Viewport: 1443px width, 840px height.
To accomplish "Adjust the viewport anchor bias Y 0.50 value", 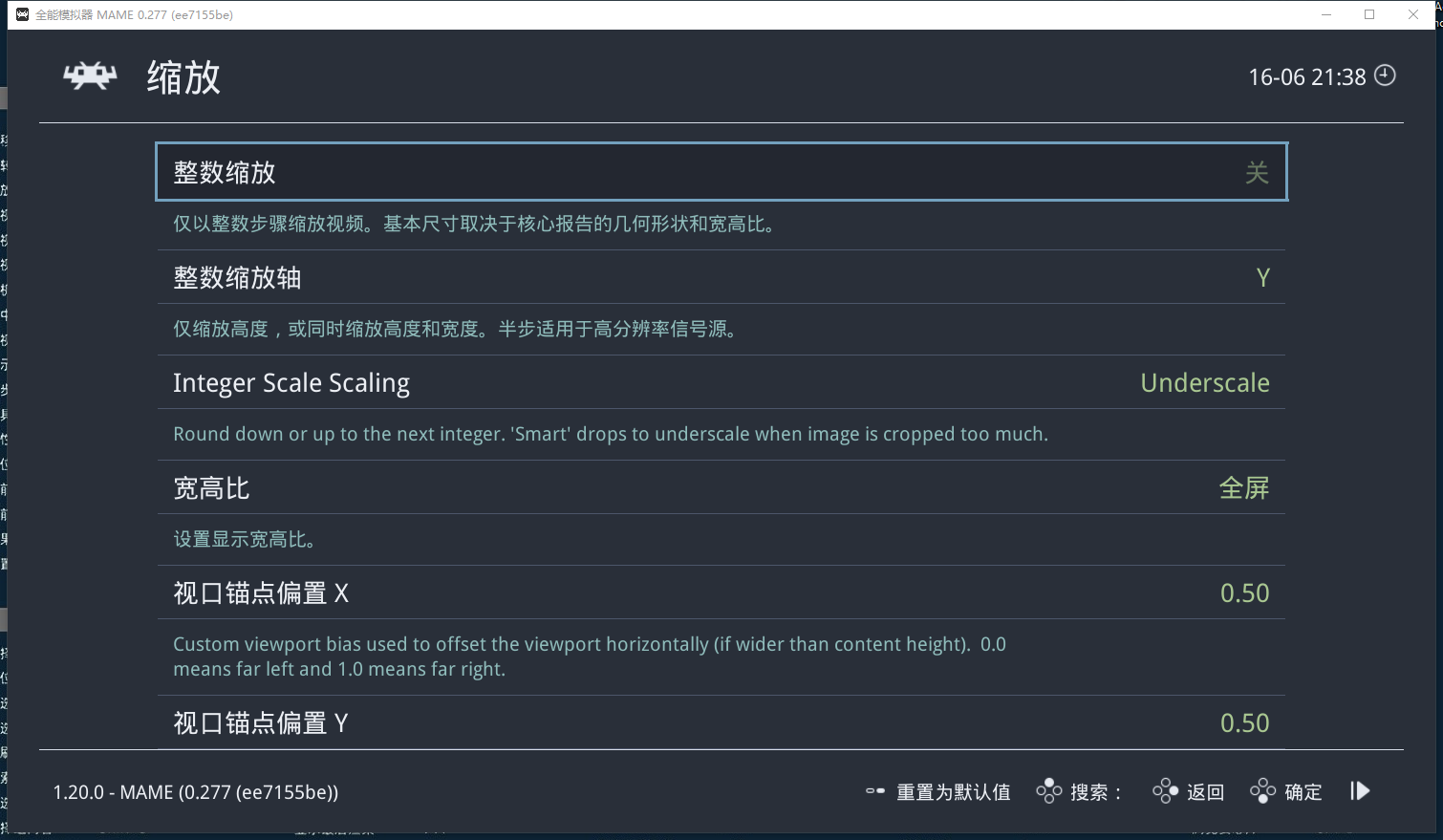I will (1245, 723).
